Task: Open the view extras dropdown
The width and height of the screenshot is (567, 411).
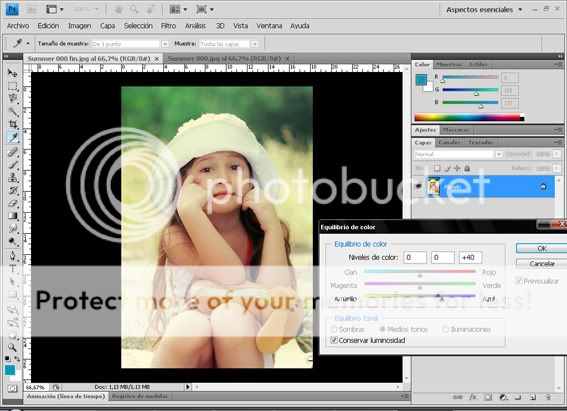Action: coord(55,9)
